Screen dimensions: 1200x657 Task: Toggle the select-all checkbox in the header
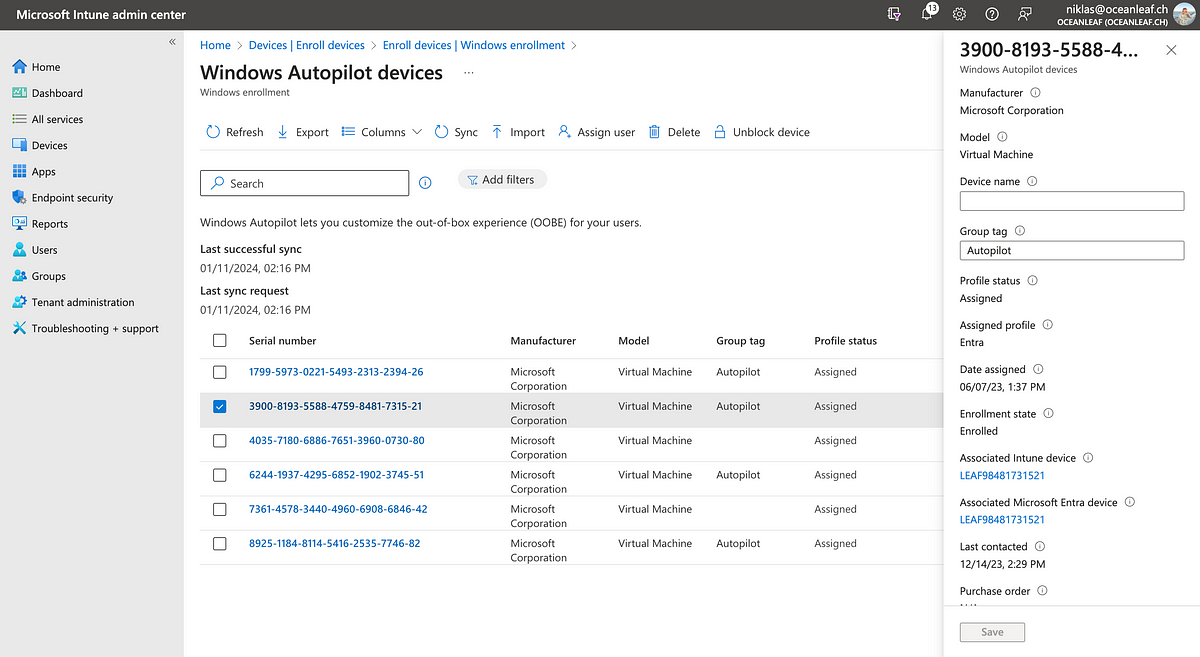pos(220,341)
